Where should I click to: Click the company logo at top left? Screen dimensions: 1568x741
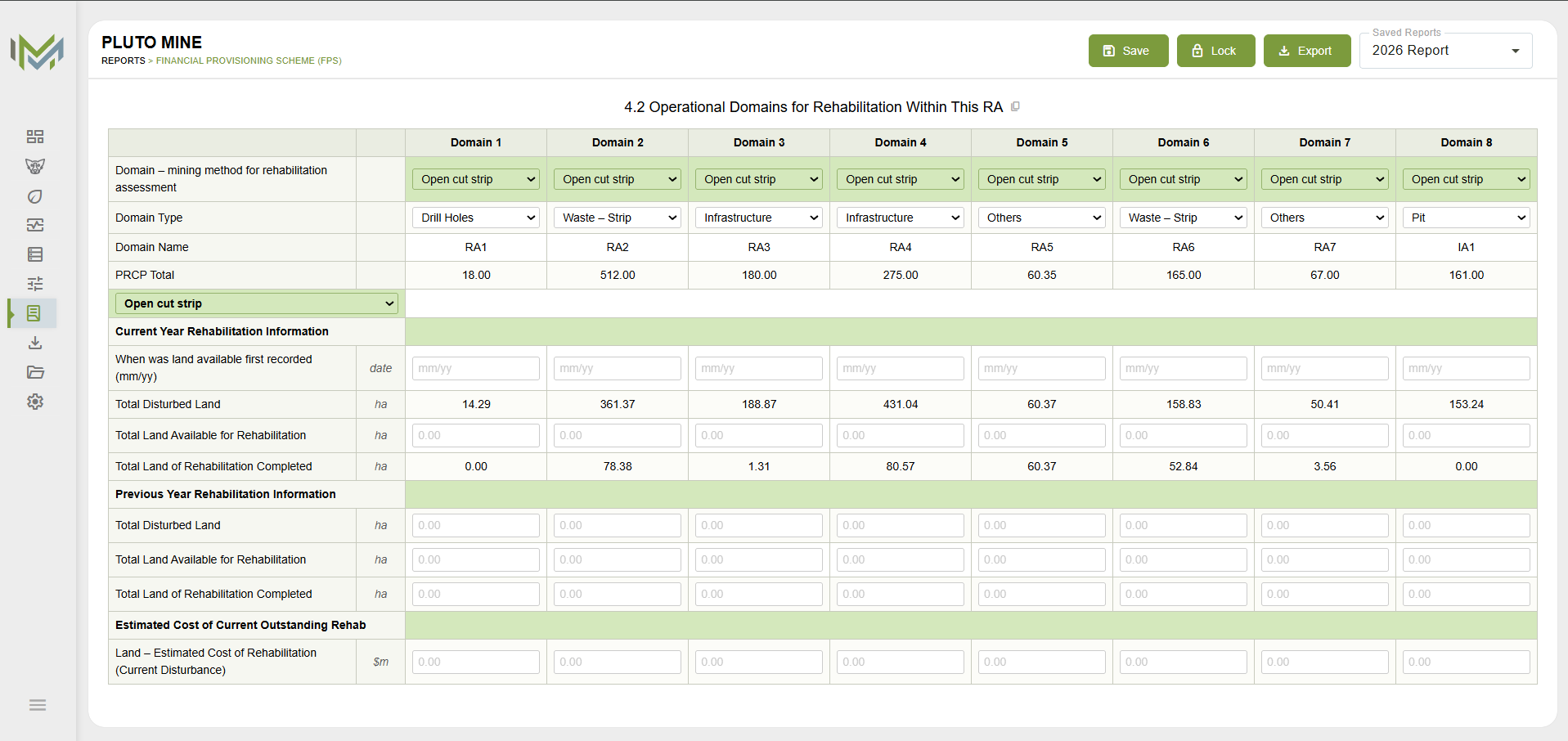tap(37, 52)
